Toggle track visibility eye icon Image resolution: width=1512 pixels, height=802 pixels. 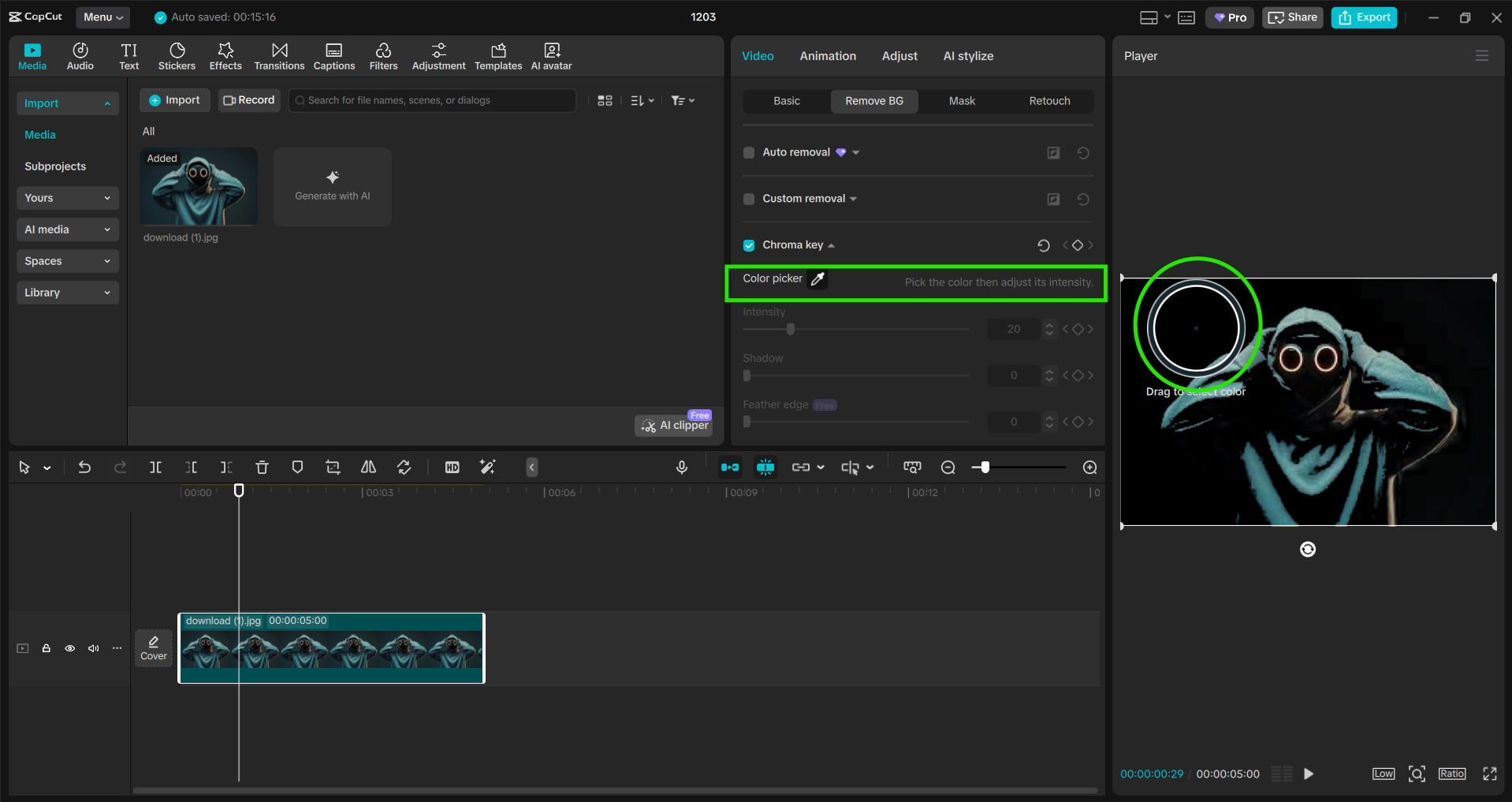coord(70,648)
